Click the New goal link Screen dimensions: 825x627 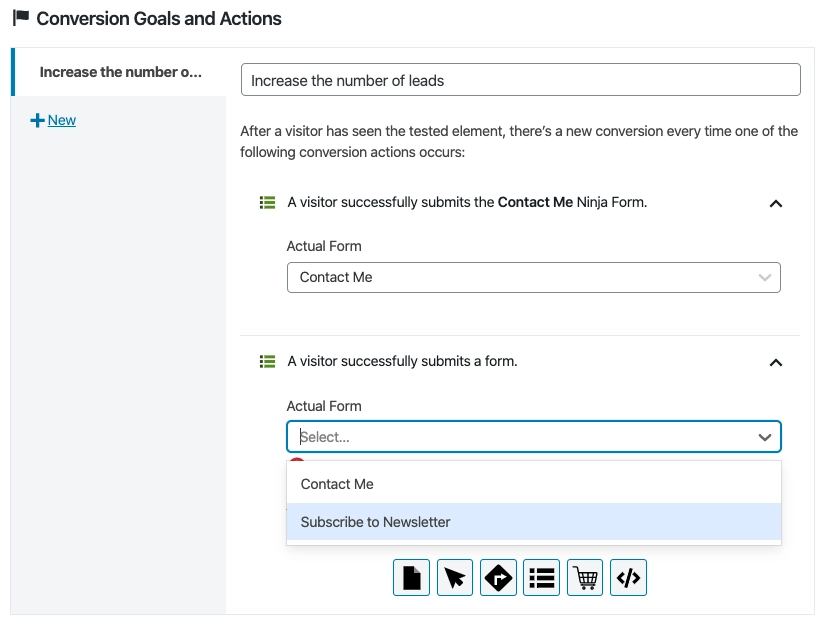[62, 120]
